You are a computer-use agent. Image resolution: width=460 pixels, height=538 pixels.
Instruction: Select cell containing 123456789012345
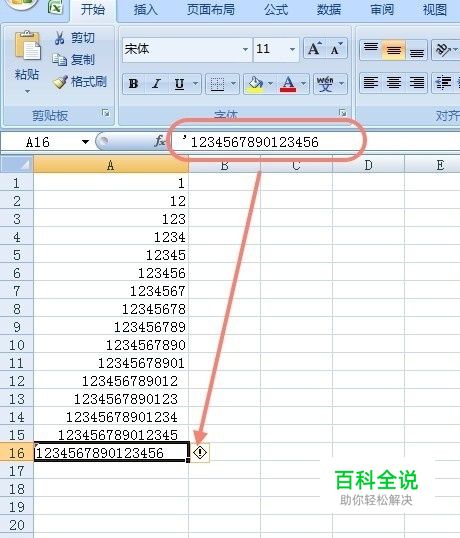point(111,435)
